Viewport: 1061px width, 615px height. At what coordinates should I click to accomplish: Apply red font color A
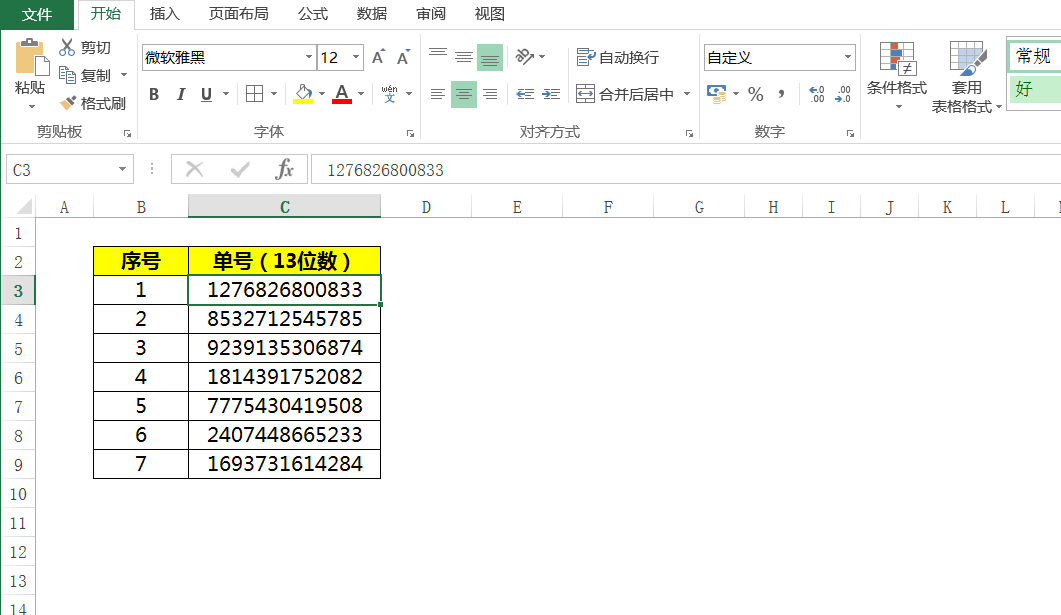coord(342,94)
